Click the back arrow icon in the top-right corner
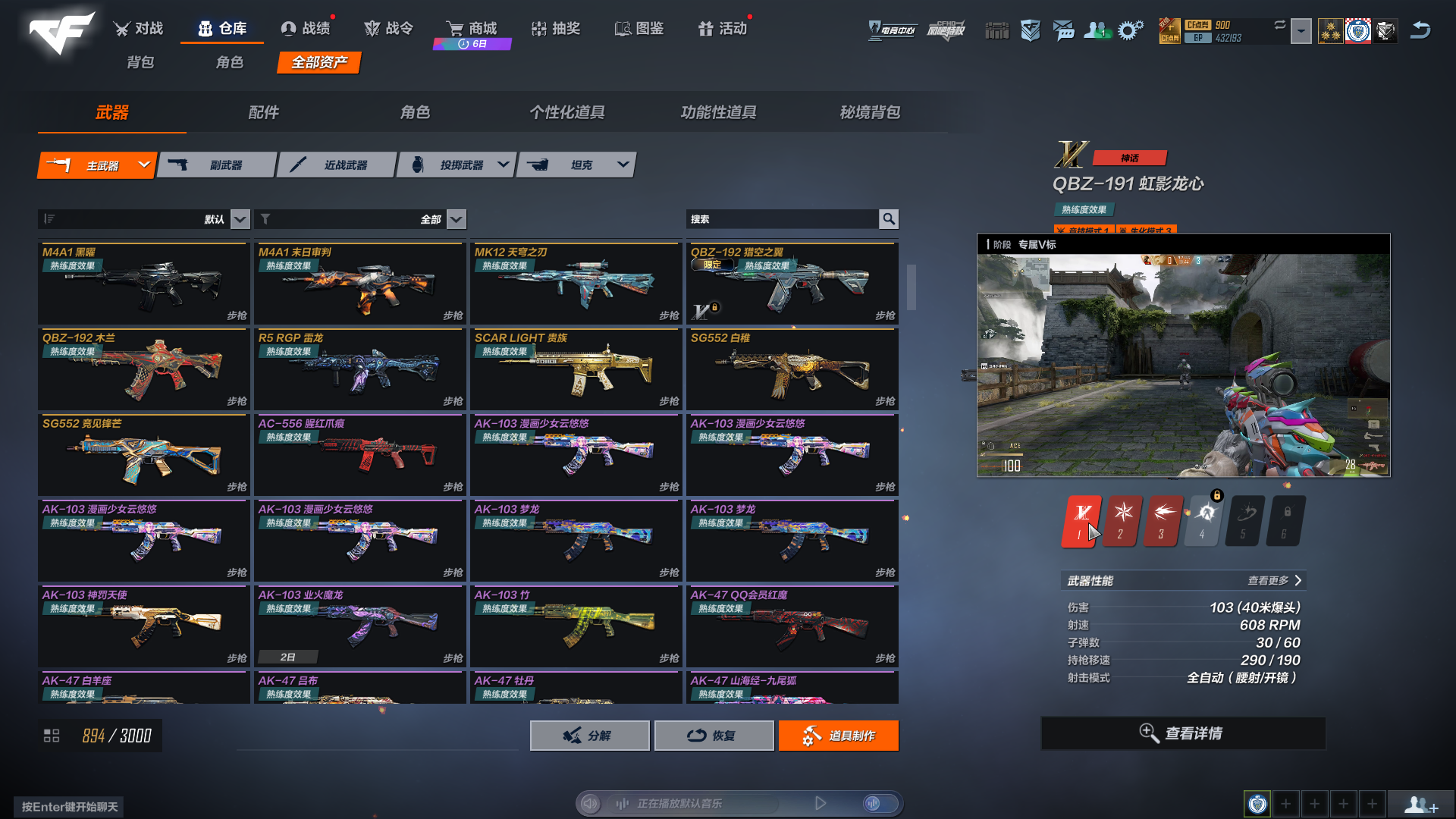 (x=1420, y=30)
